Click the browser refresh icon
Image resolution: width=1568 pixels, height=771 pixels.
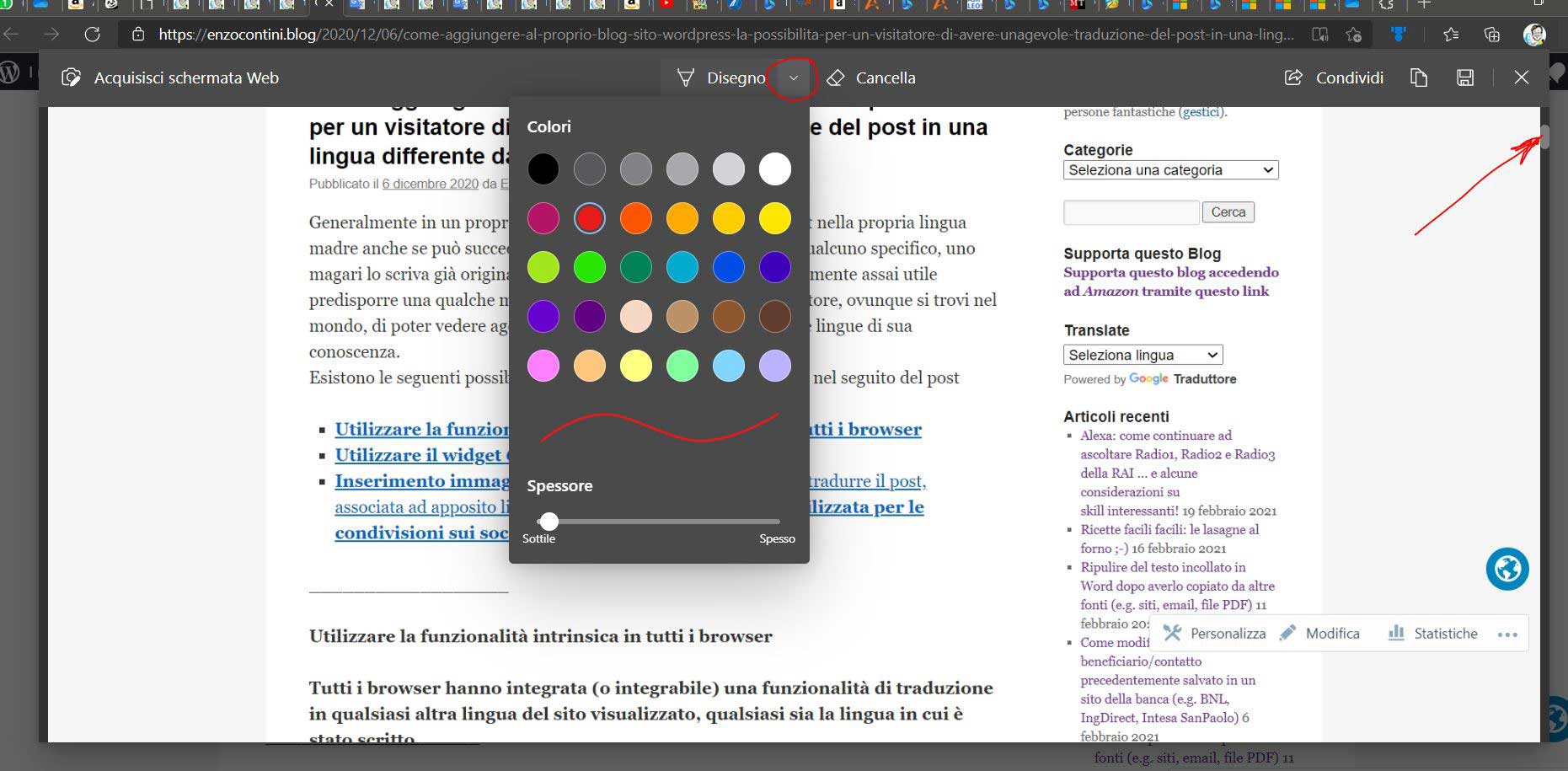coord(93,35)
